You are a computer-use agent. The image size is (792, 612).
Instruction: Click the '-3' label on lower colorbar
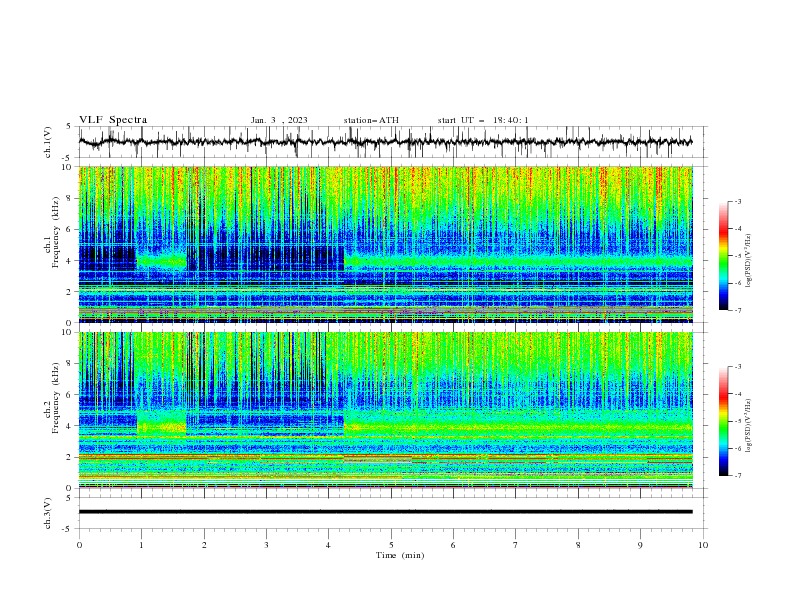coord(737,367)
